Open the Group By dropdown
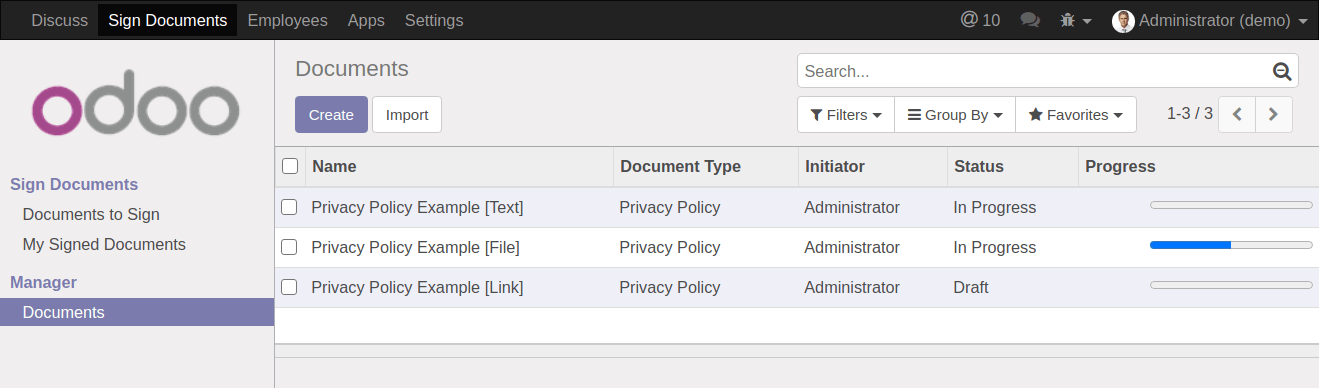Image resolution: width=1319 pixels, height=388 pixels. [x=955, y=114]
